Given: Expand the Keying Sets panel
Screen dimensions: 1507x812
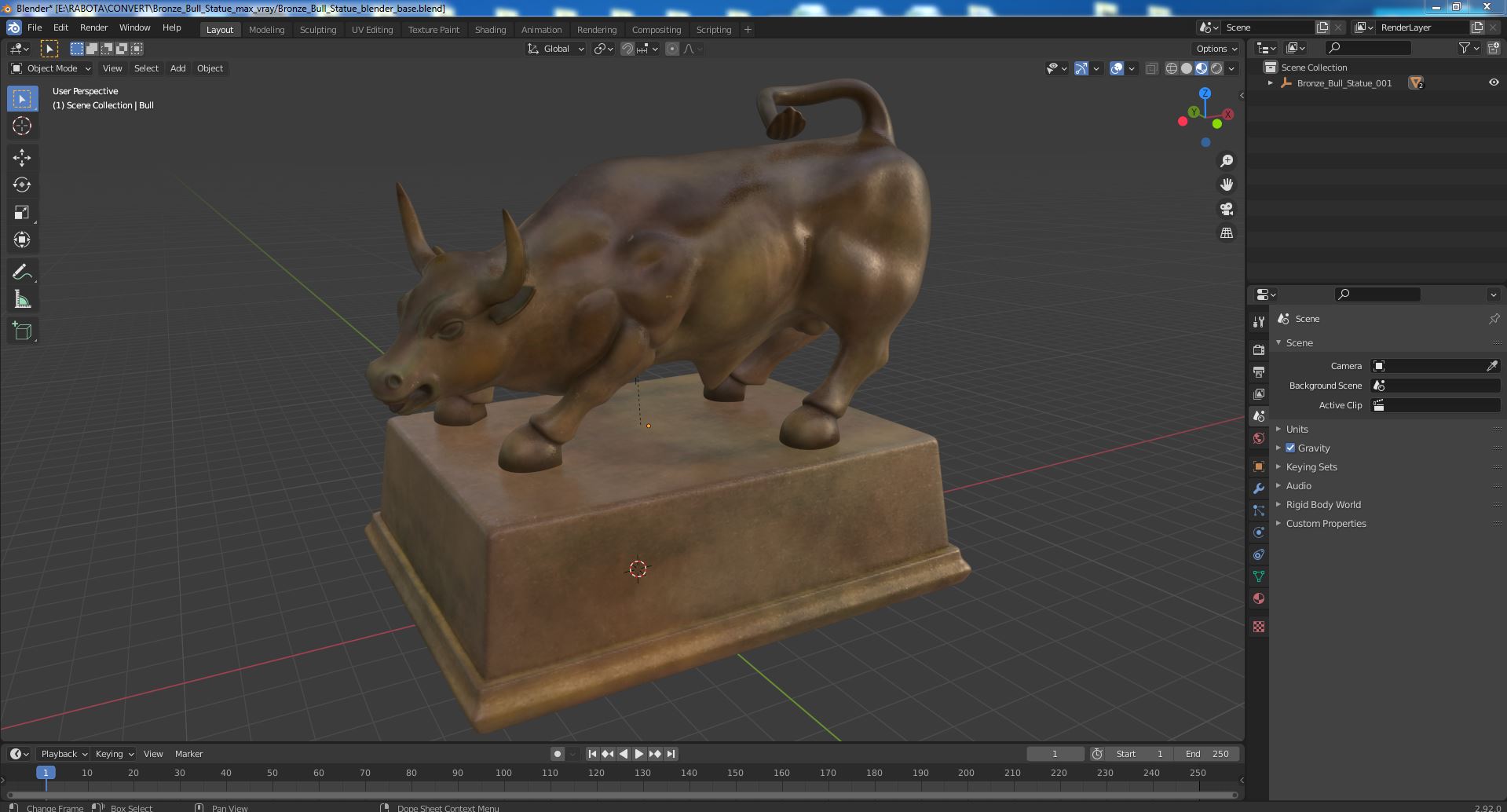Looking at the screenshot, I should pos(1311,466).
